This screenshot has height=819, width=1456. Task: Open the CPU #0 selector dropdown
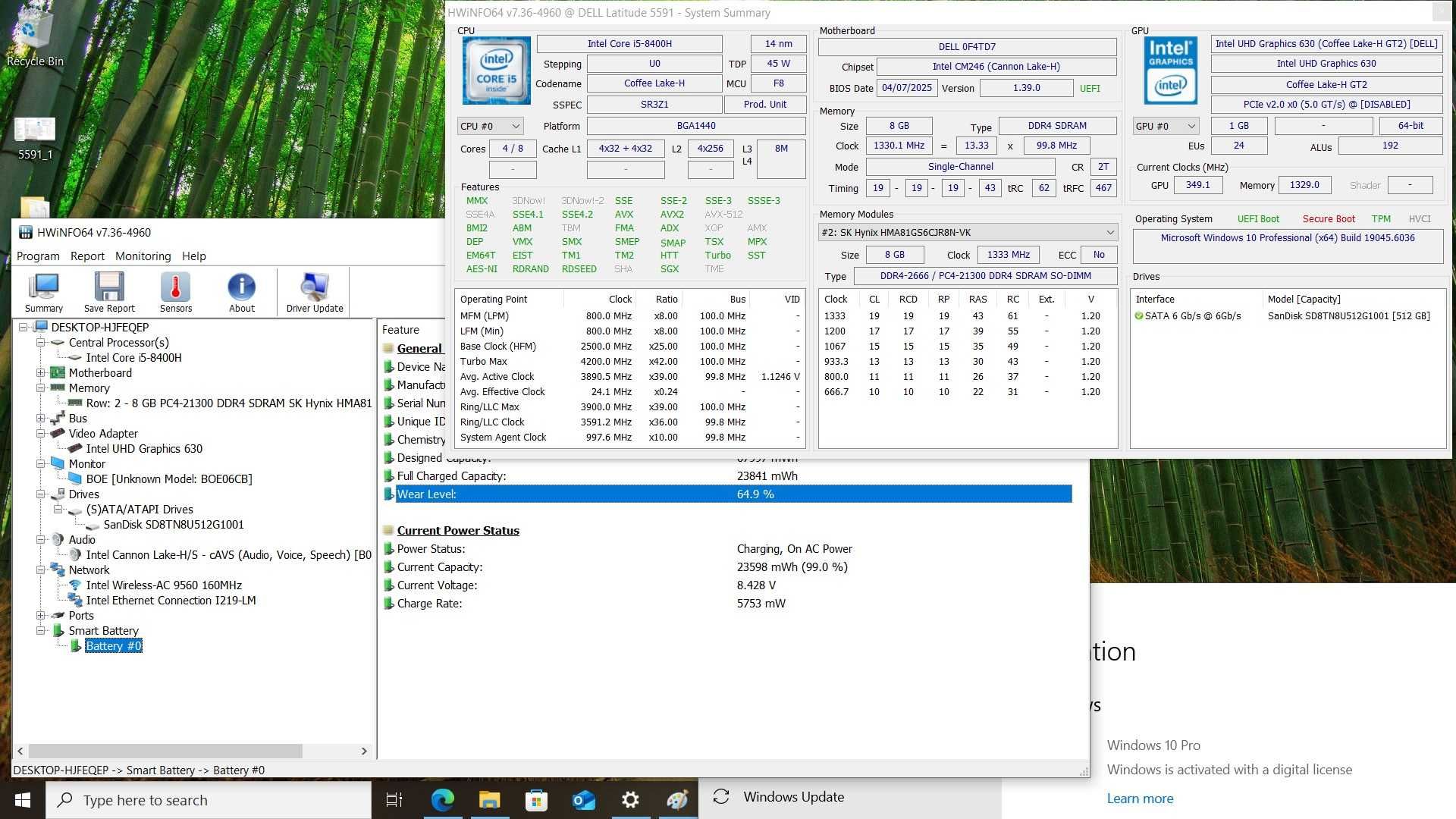click(x=491, y=126)
